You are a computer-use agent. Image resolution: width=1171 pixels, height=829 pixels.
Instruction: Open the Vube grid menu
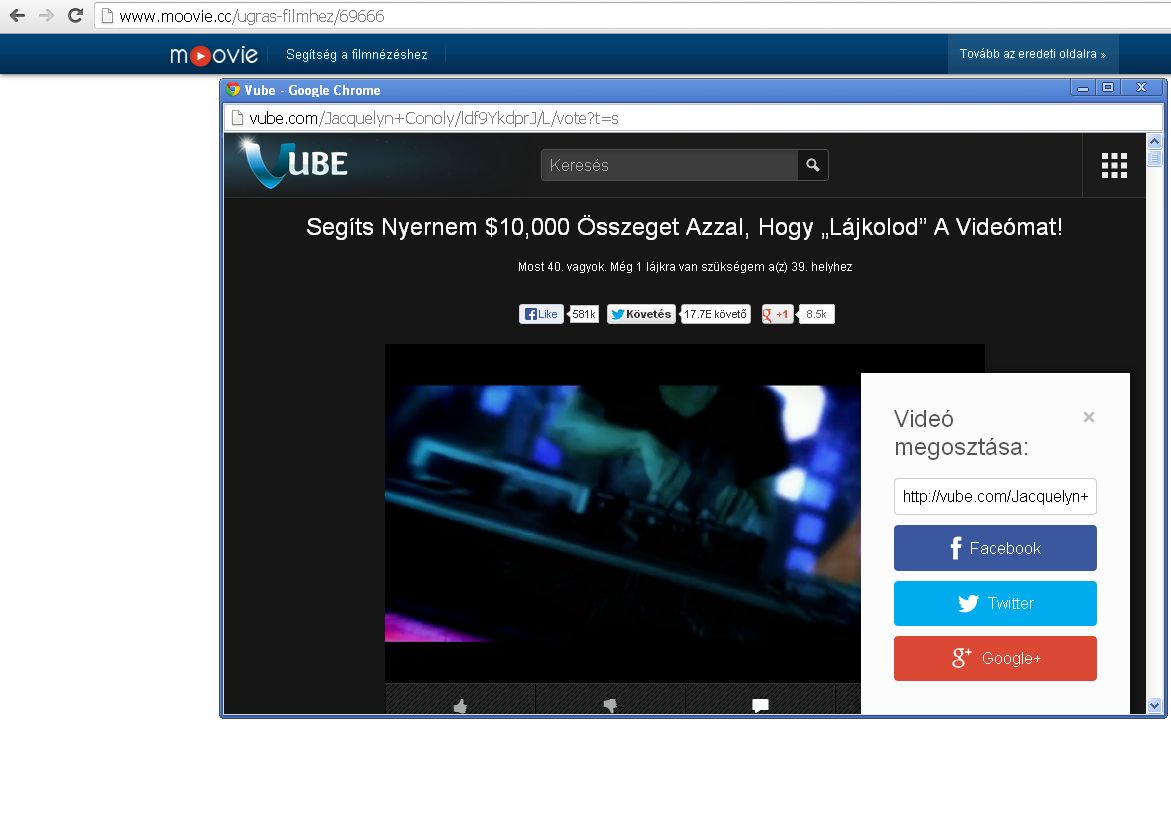[1114, 165]
